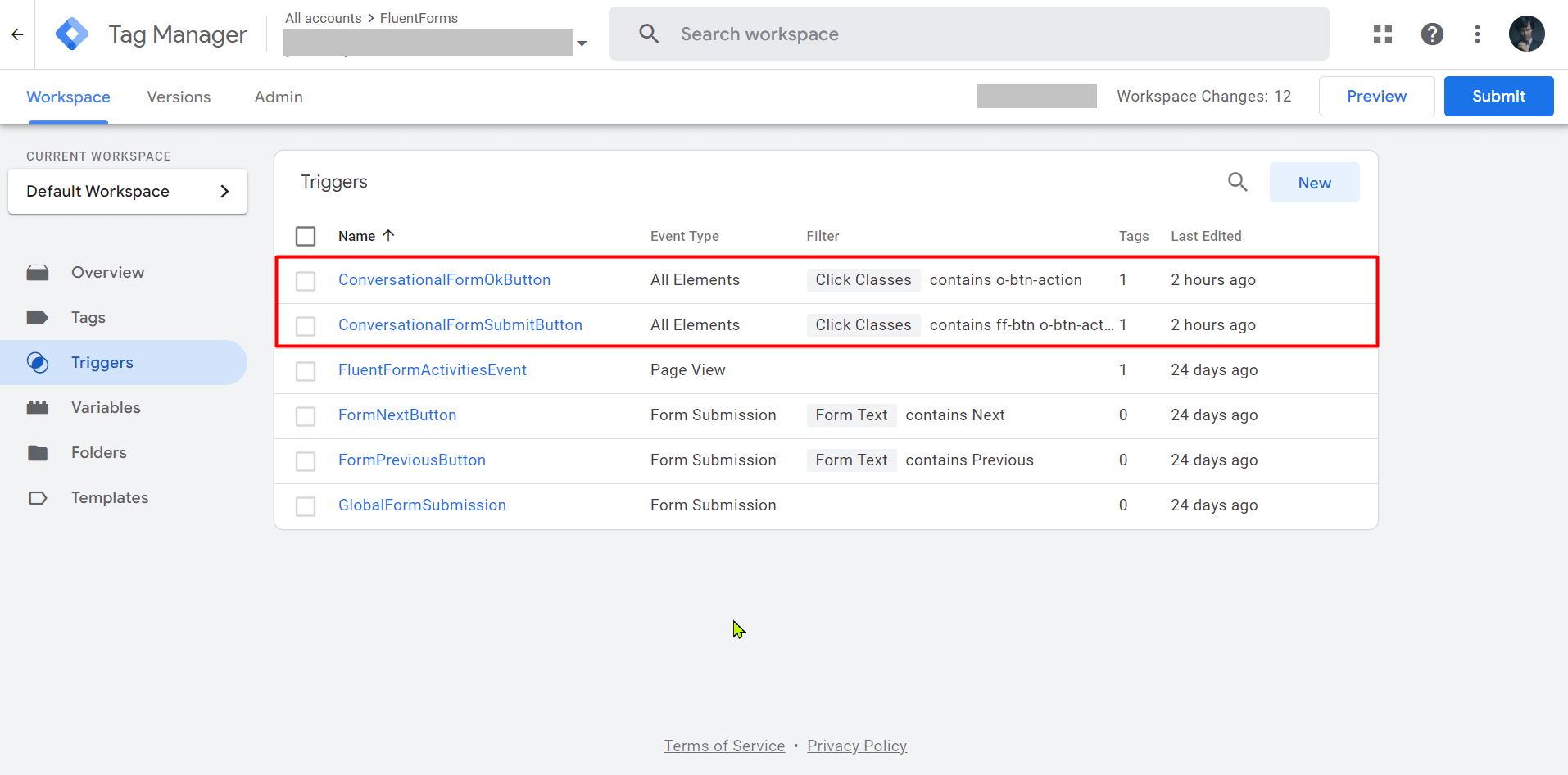Open the three-dot more options menu
This screenshot has width=1568, height=775.
pos(1477,34)
